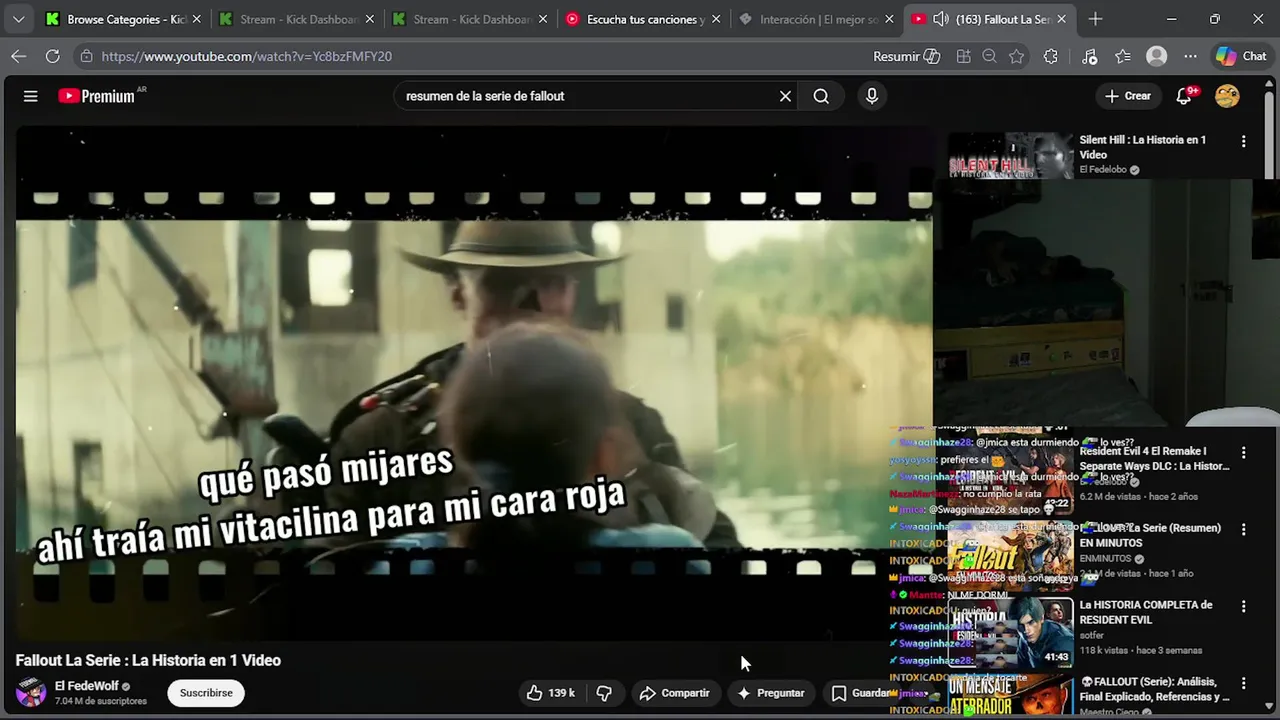
Task: Open Copilot Chat button
Action: (x=1241, y=57)
